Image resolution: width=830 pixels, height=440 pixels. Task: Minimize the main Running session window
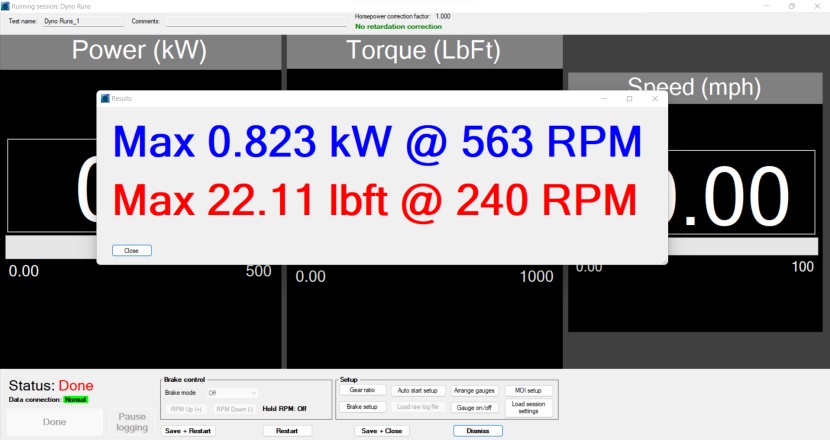tap(766, 6)
